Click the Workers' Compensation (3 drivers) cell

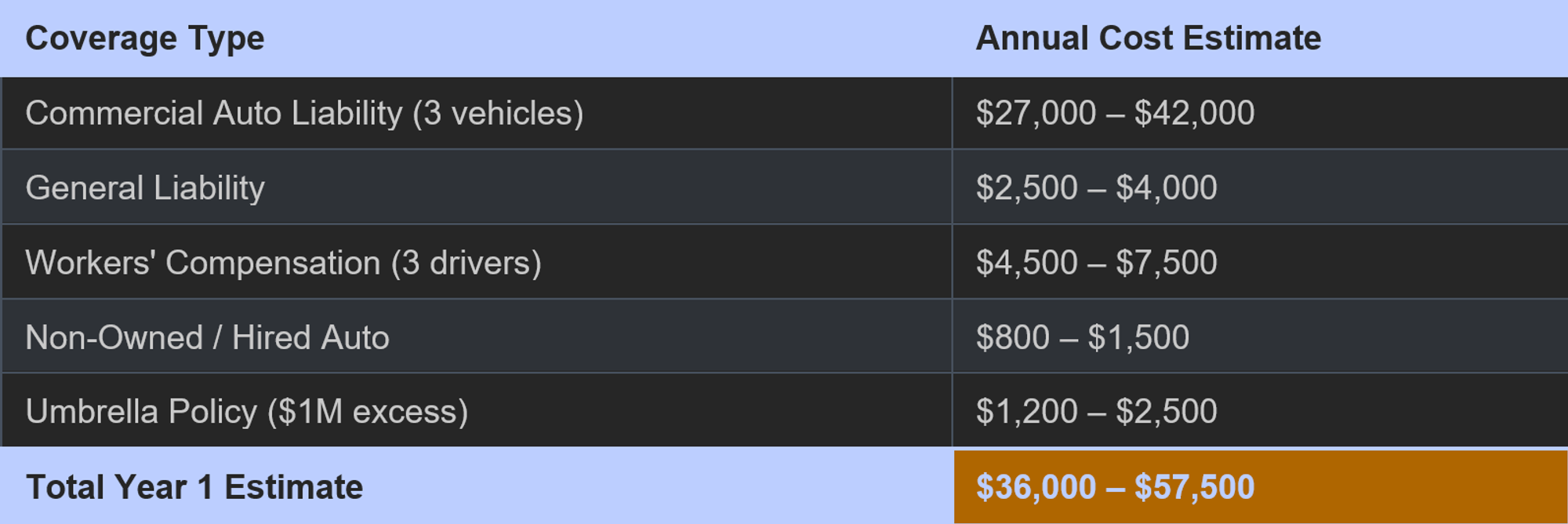click(477, 262)
